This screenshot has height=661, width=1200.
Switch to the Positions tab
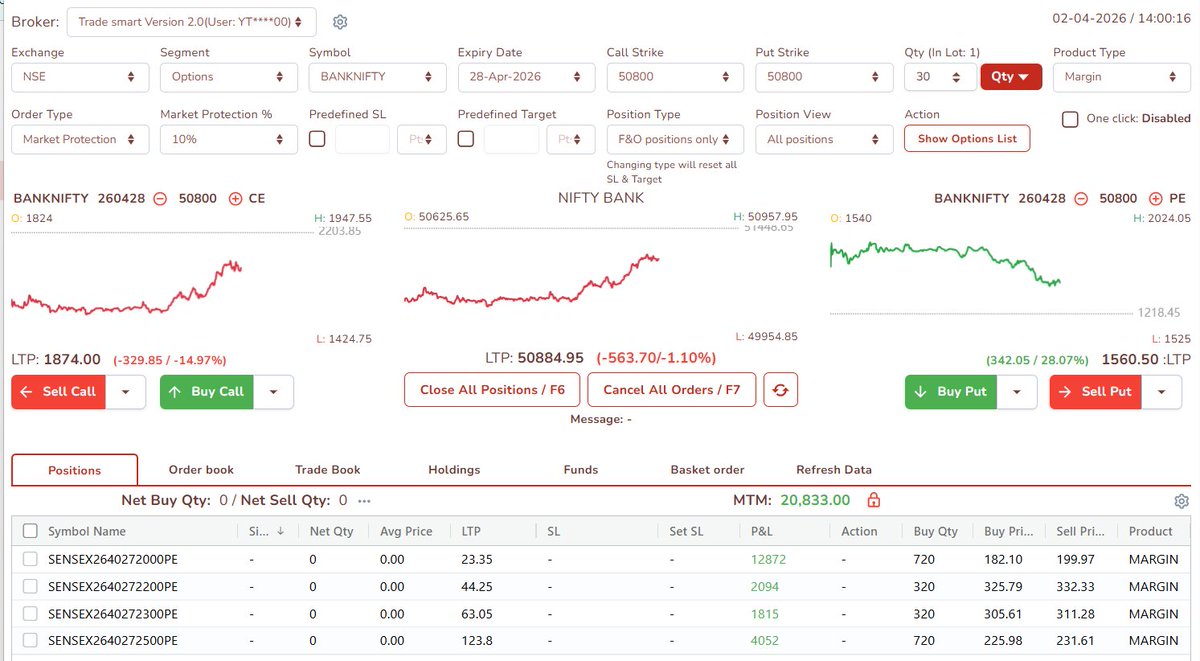(75, 470)
